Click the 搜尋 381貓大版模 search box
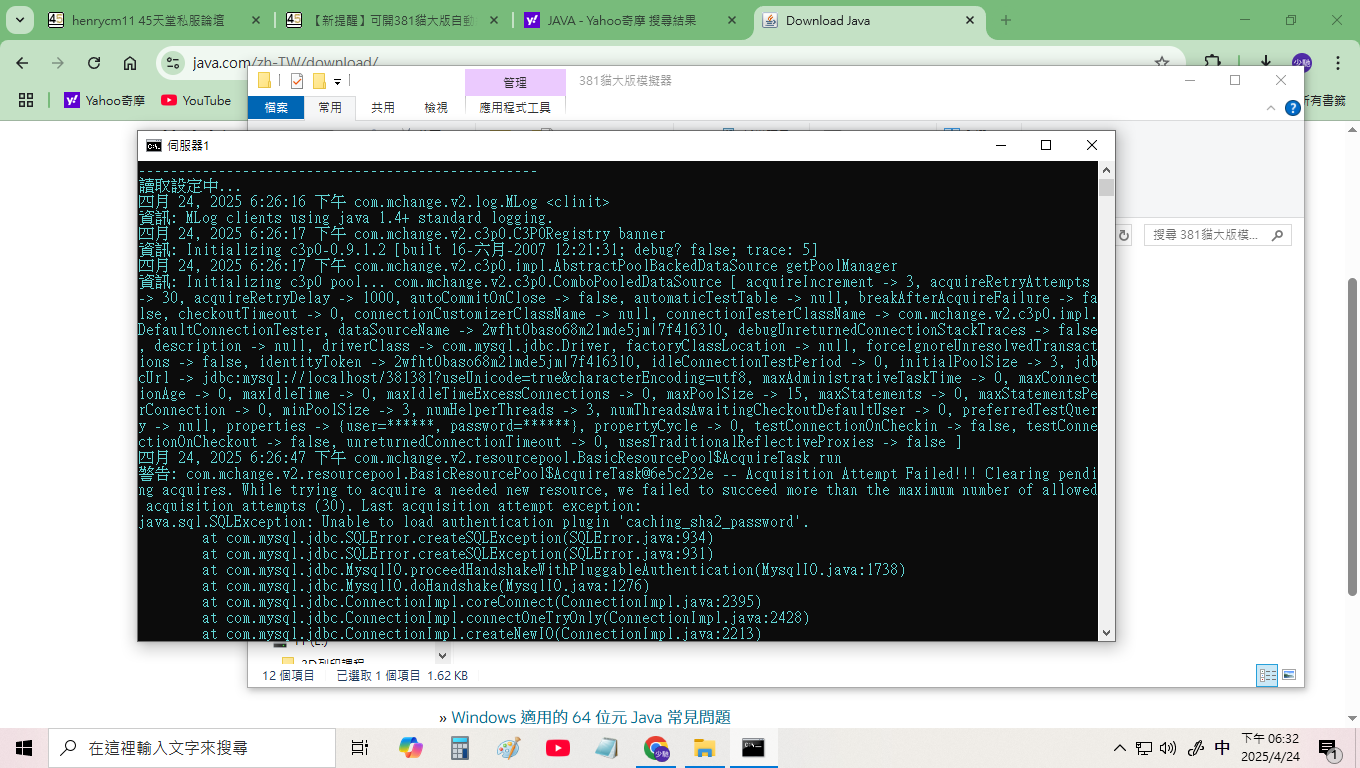The height and width of the screenshot is (768, 1360). pyautogui.click(x=1217, y=235)
